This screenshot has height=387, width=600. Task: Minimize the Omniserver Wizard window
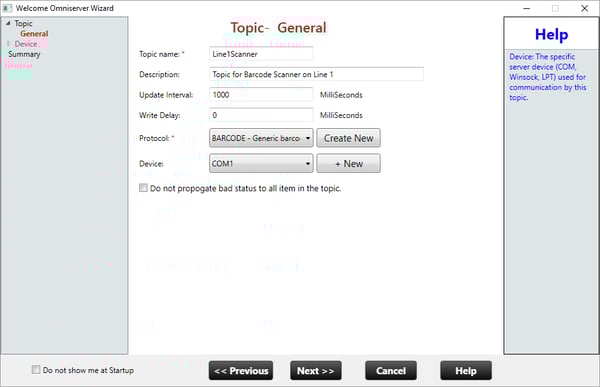[x=527, y=8]
